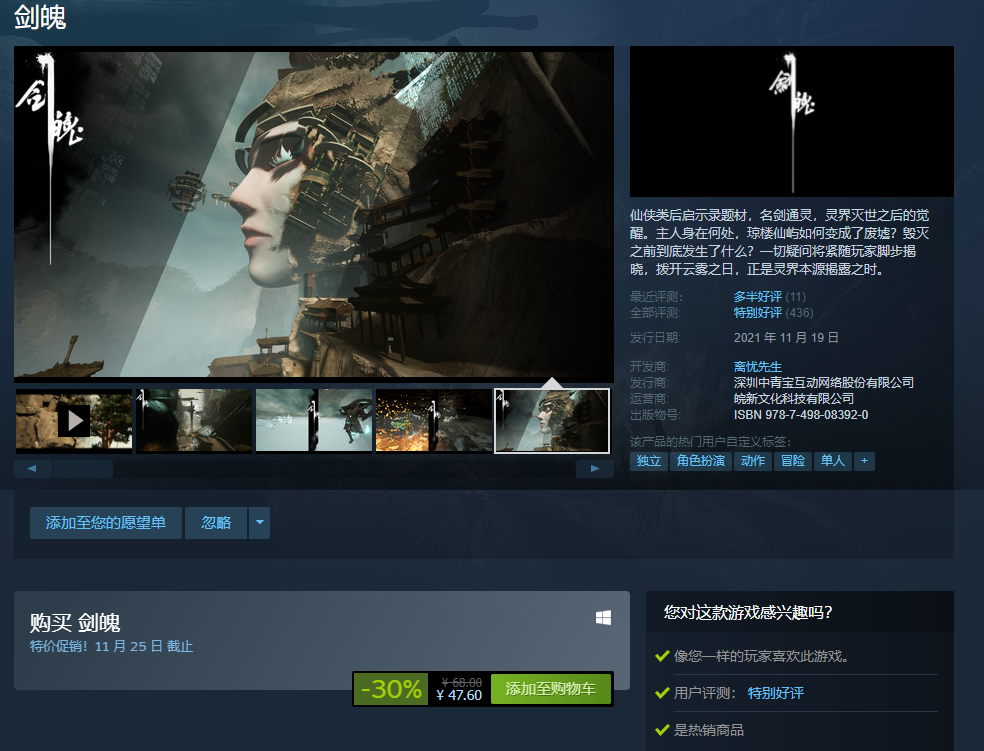
Task: Click 像您一样的玩家喜欢此游戏 text
Action: [x=761, y=656]
